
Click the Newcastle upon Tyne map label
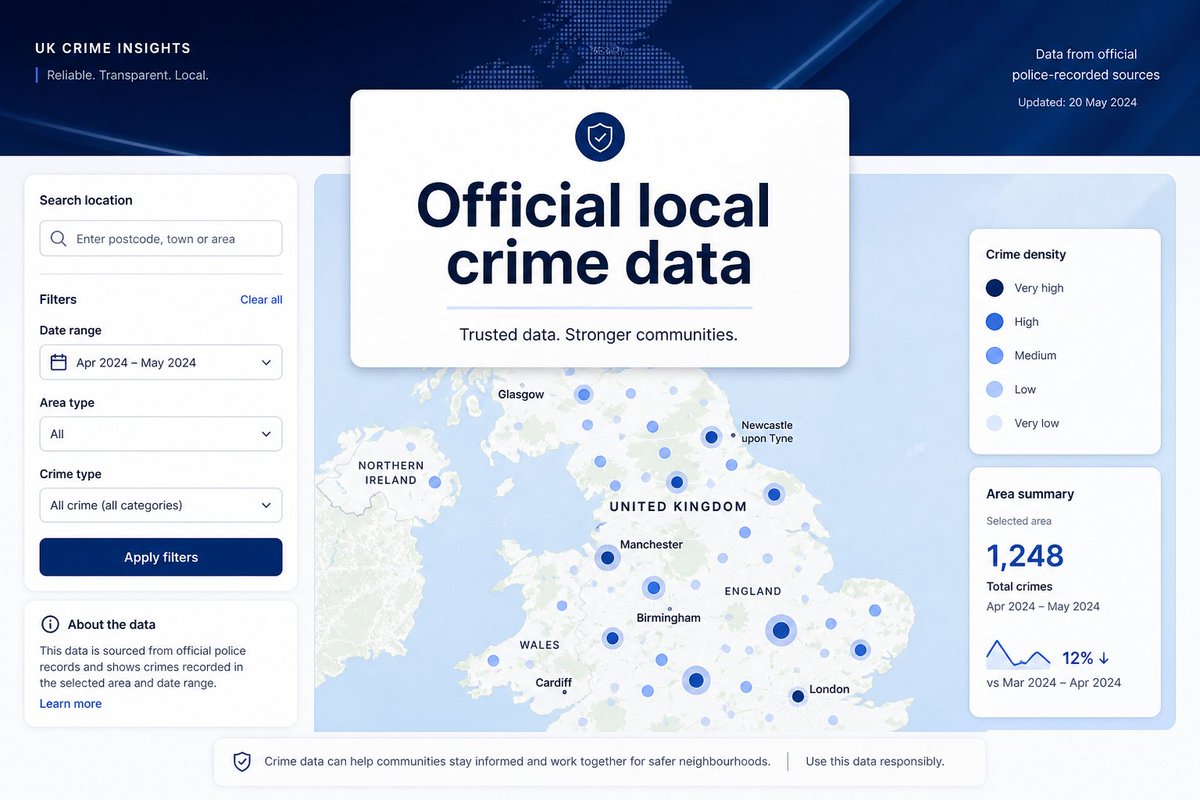click(x=767, y=432)
